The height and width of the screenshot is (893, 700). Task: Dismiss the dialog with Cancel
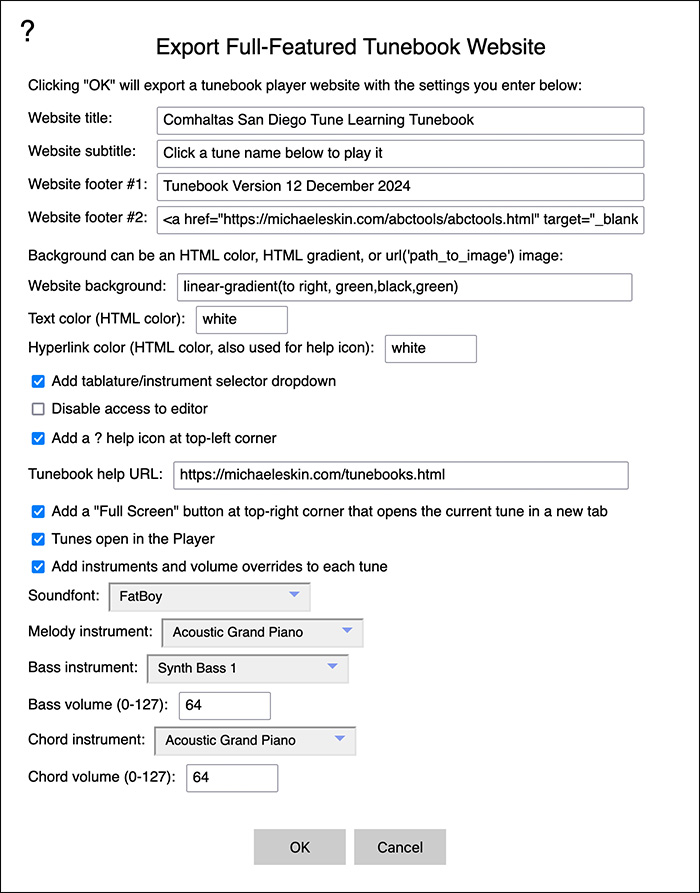[400, 847]
